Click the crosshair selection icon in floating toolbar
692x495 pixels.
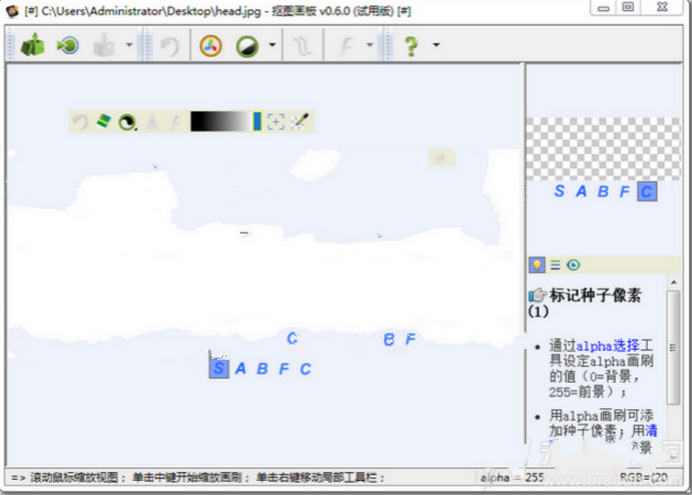tap(276, 122)
